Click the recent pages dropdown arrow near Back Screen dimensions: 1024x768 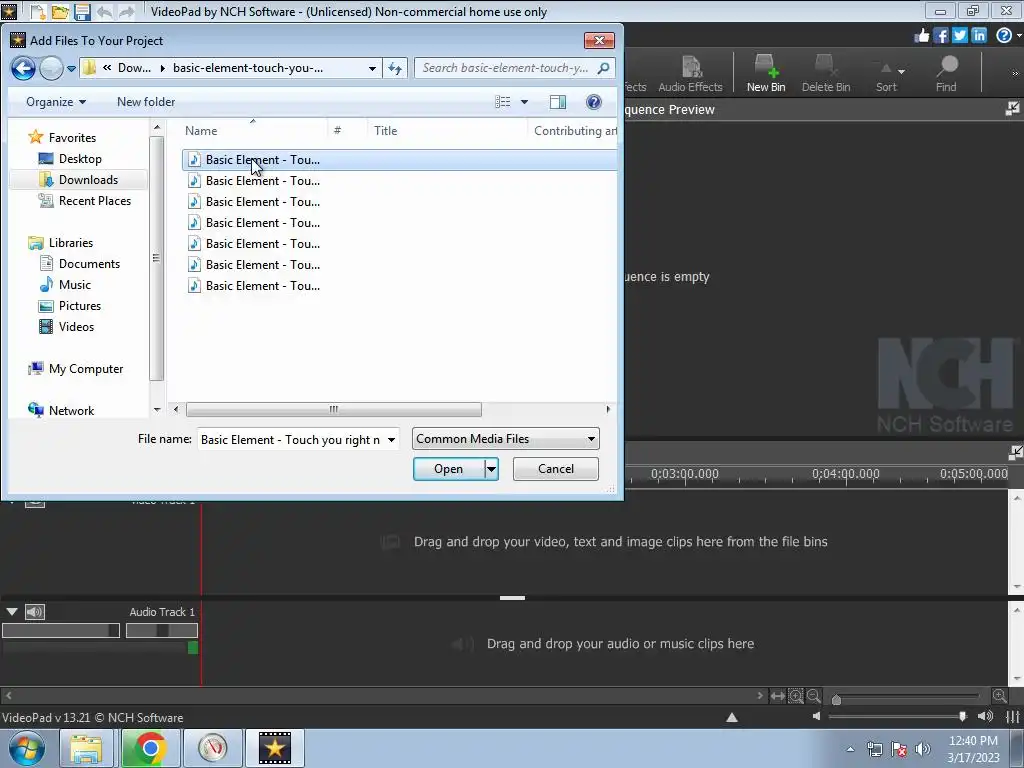(71, 68)
